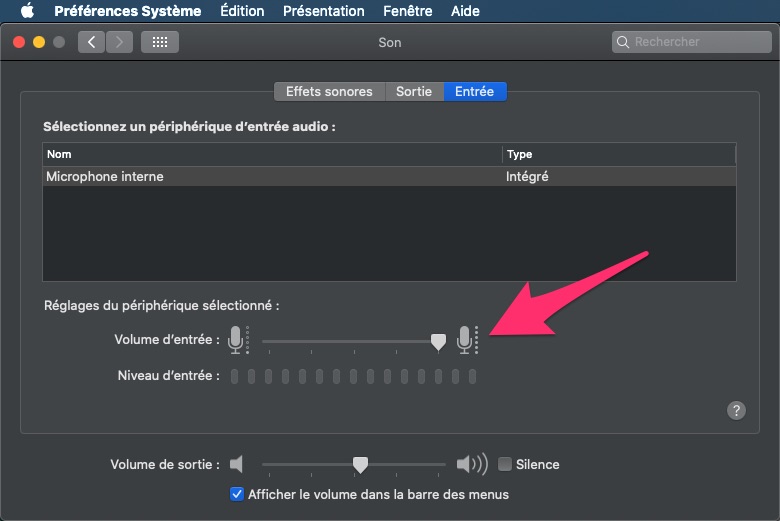Open the Préférences Système menu
The height and width of the screenshot is (521, 780).
(127, 11)
